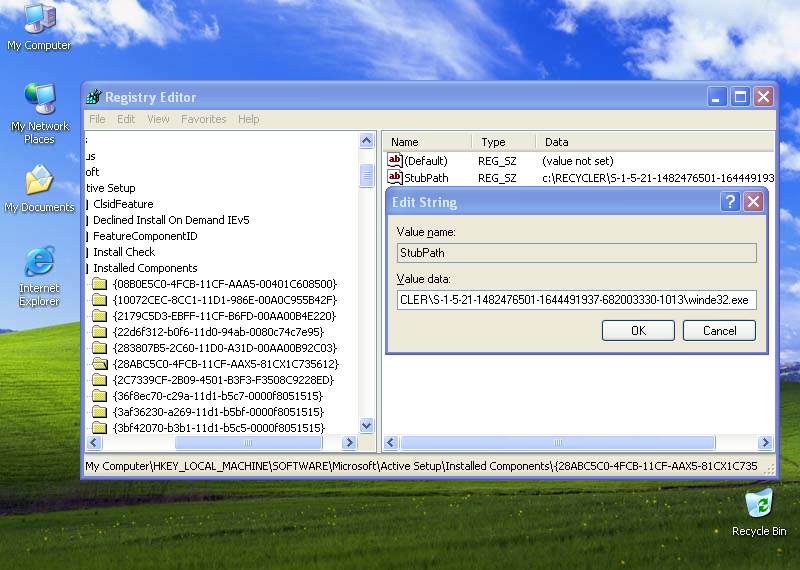The height and width of the screenshot is (570, 800).
Task: Select the Install Check key
Action: click(124, 252)
